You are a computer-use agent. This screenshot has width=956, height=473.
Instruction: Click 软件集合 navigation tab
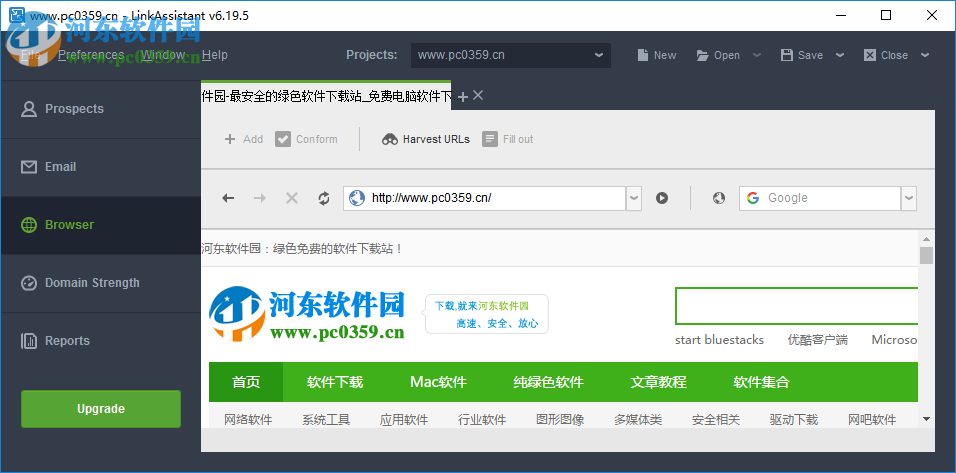pyautogui.click(x=761, y=382)
